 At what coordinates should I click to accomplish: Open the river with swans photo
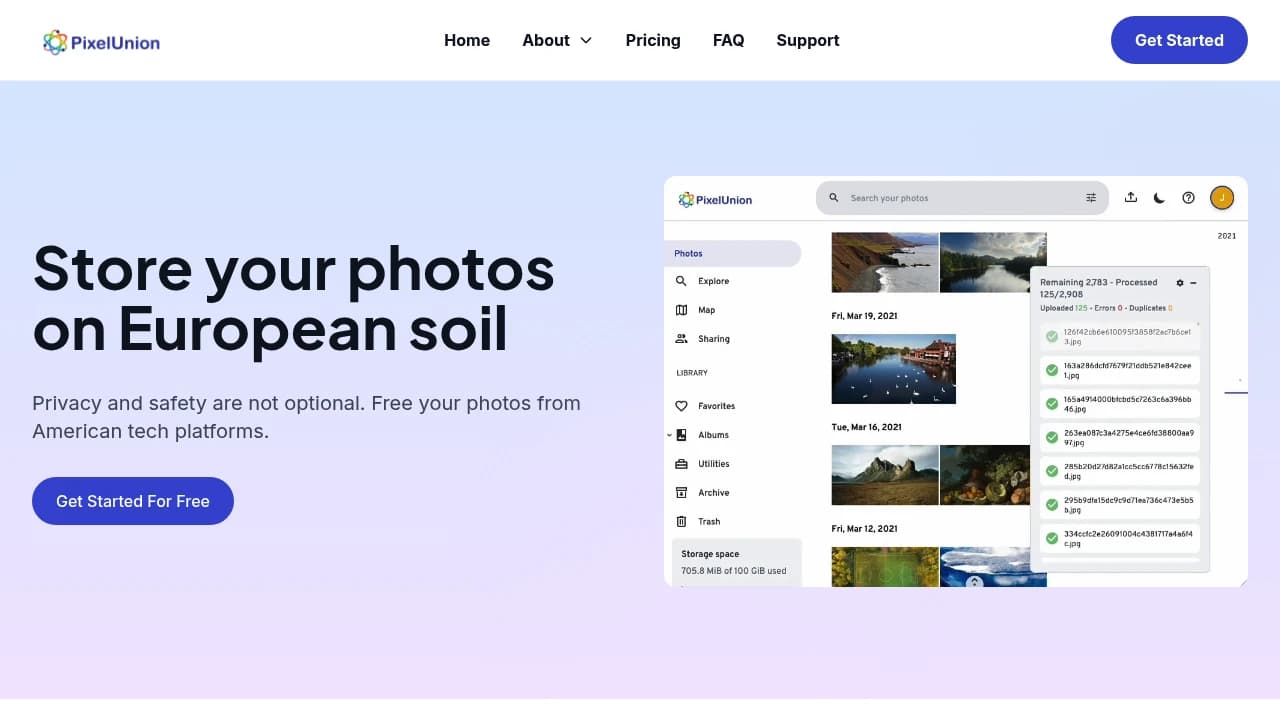(894, 369)
